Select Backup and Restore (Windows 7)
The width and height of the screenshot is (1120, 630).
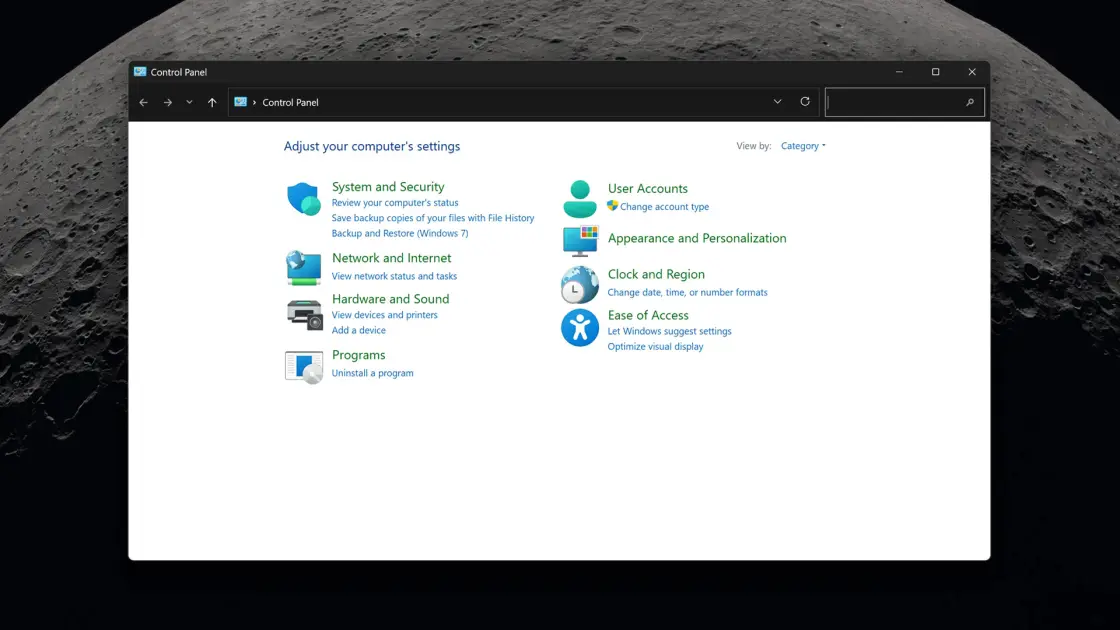click(400, 233)
